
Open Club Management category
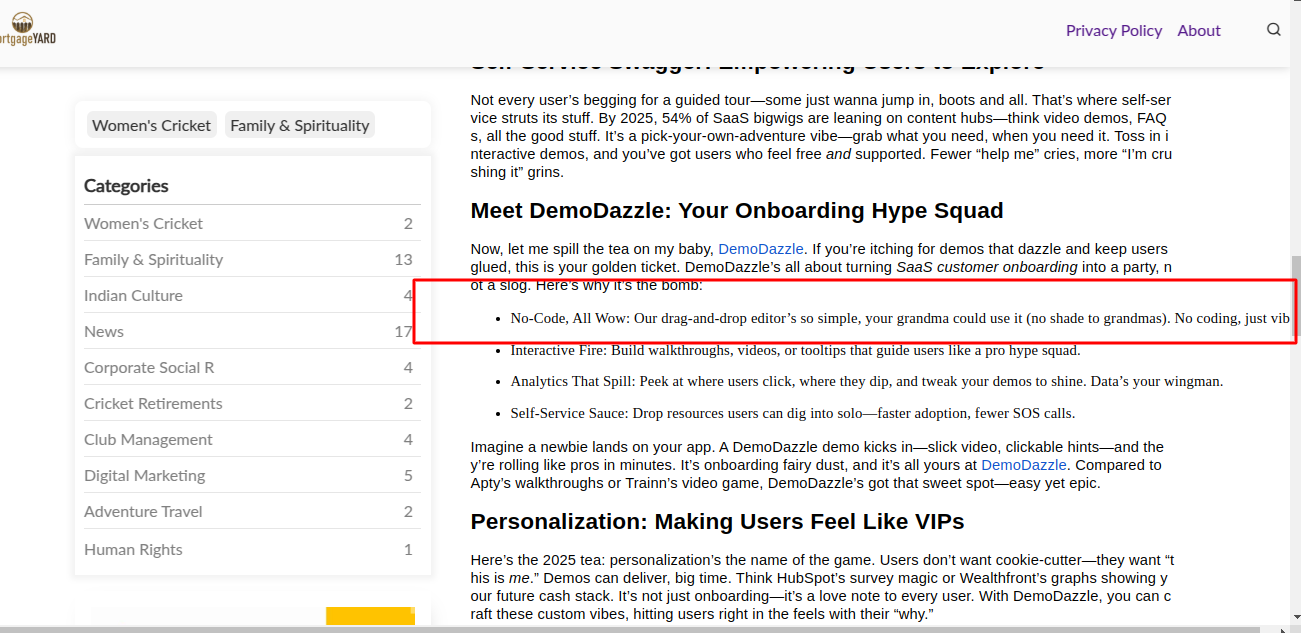[x=148, y=439]
